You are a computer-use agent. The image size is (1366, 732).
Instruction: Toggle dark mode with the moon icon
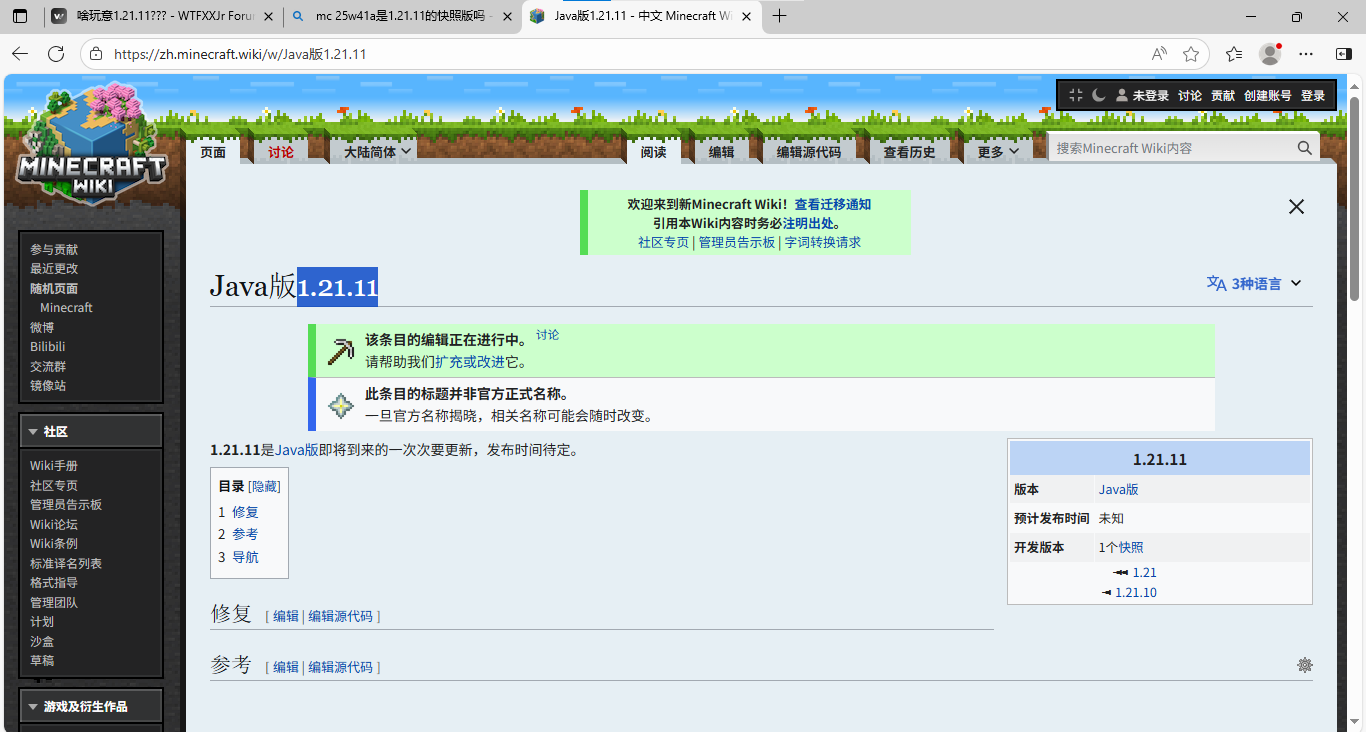pyautogui.click(x=1098, y=95)
